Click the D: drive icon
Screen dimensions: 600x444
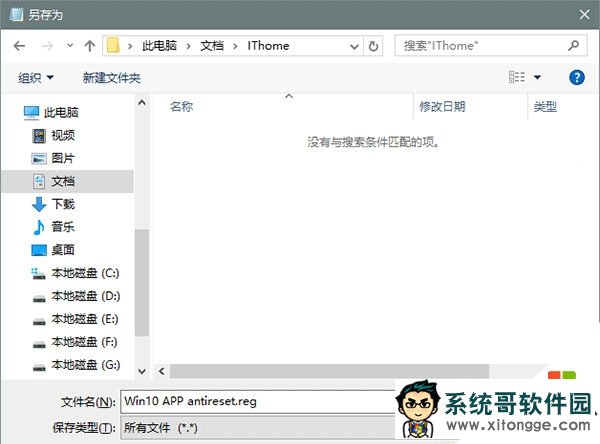[39, 299]
